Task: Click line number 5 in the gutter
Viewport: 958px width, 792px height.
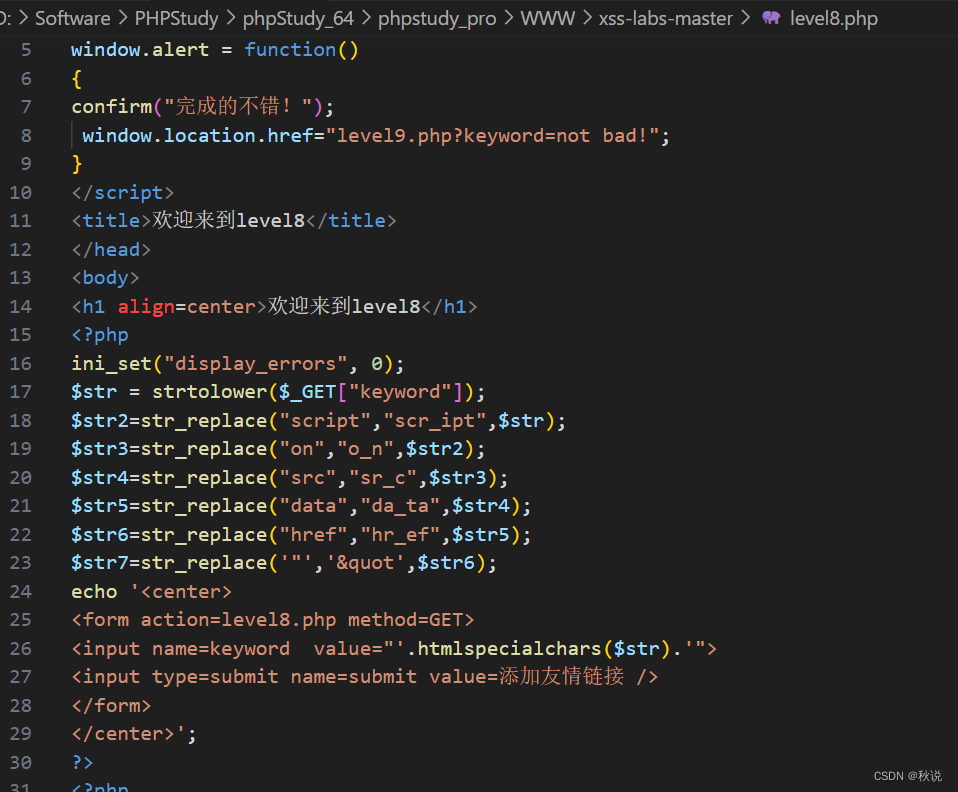Action: coord(25,49)
